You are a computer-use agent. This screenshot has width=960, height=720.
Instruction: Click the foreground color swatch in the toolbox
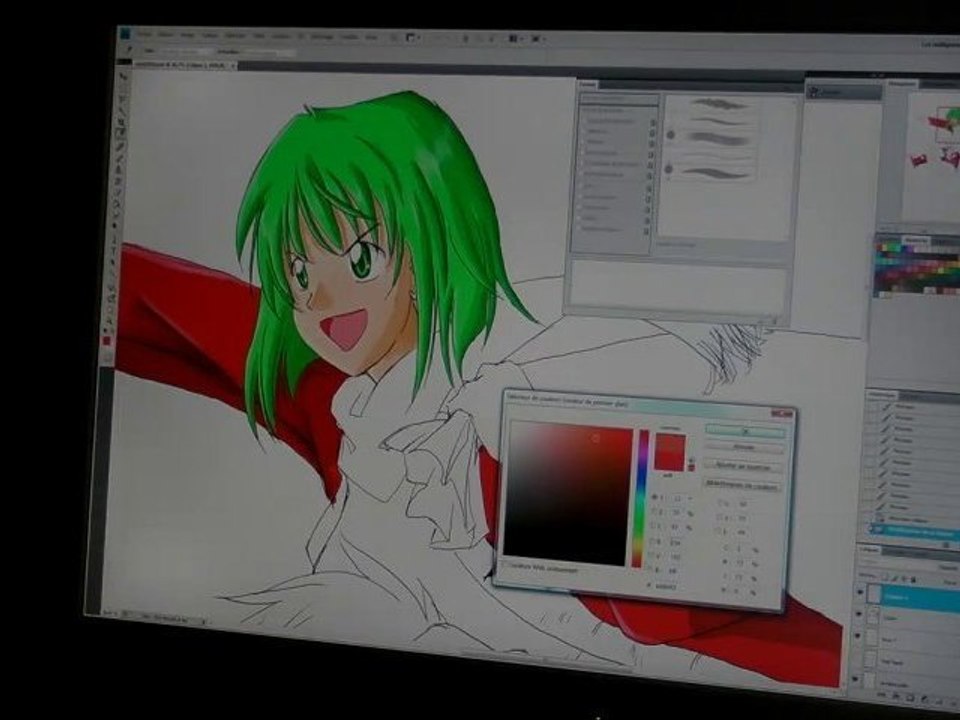(x=106, y=338)
